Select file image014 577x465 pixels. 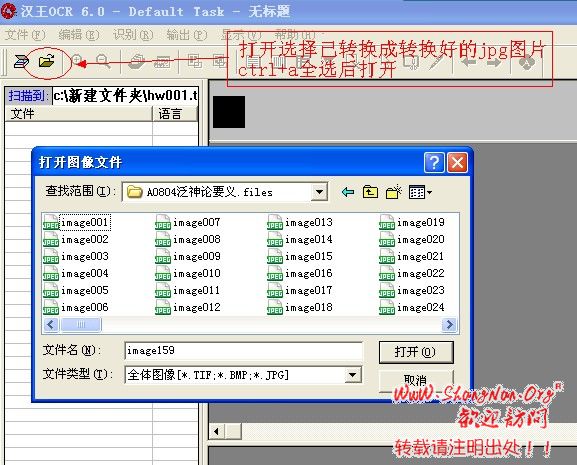(300, 239)
